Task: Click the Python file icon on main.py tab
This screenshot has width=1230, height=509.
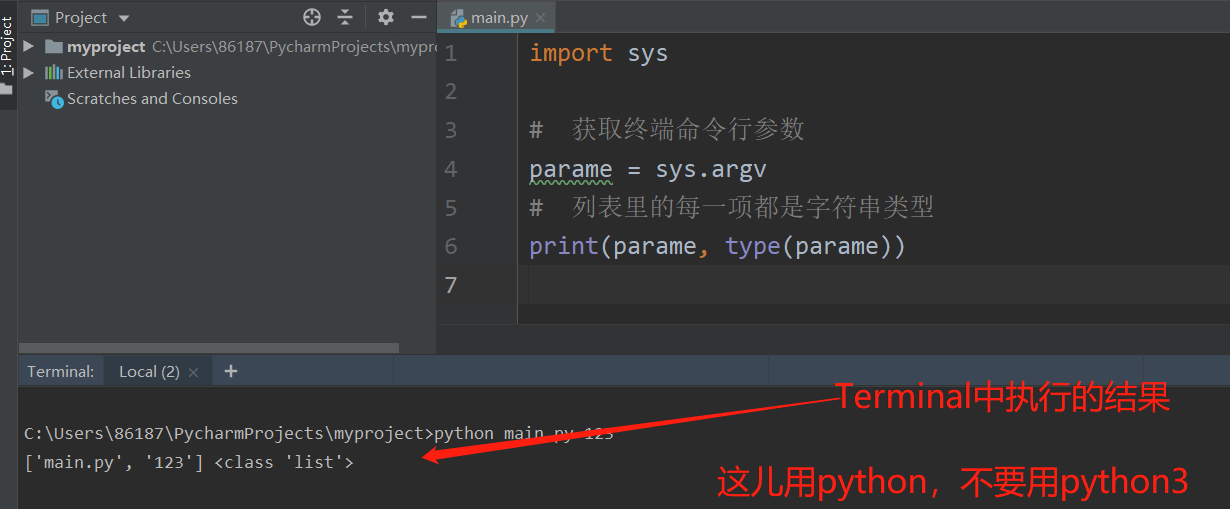Action: [x=459, y=17]
